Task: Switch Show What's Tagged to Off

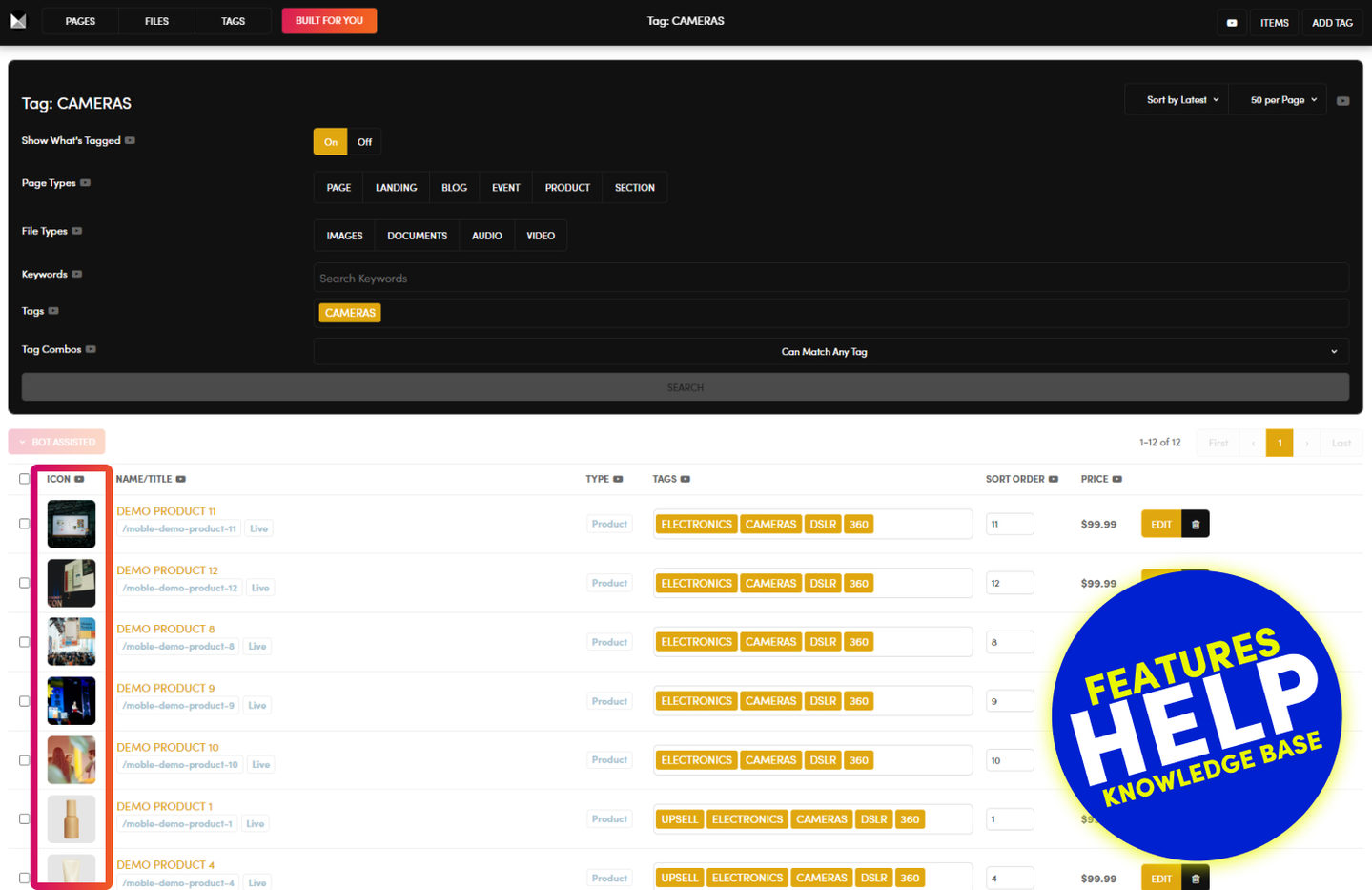Action: (364, 142)
